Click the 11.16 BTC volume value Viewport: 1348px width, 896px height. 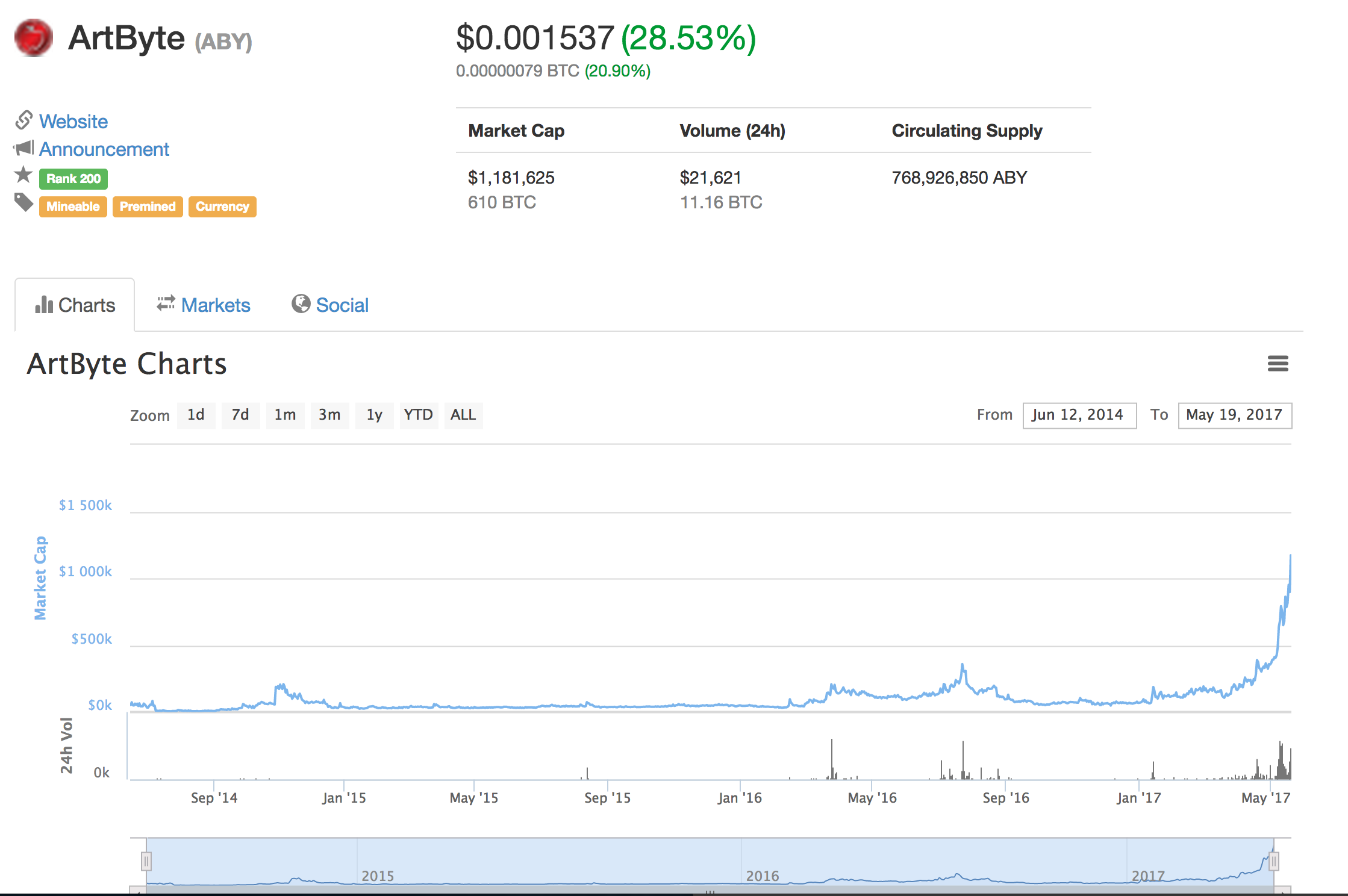tap(721, 202)
